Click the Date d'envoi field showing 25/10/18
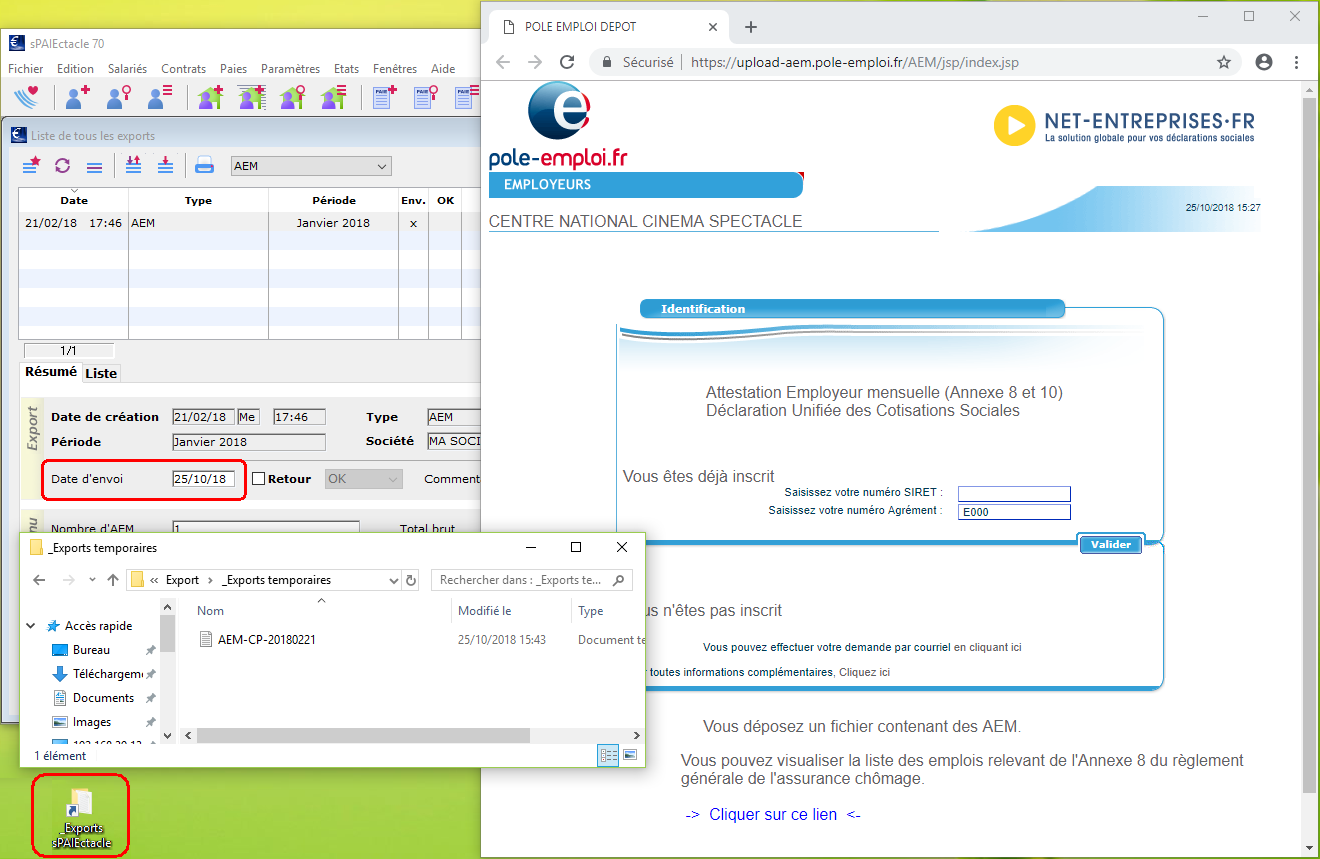Image resolution: width=1320 pixels, height=859 pixels. pos(204,479)
